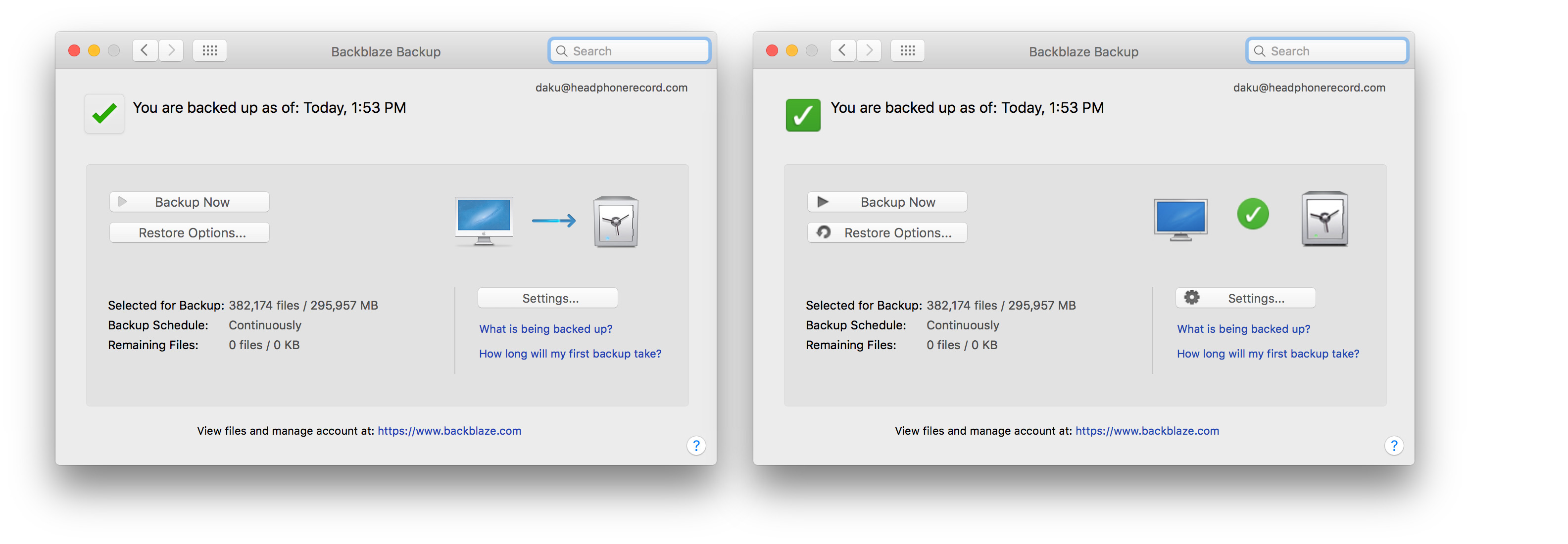Click 'What is being backed up?' in right window
Image resolution: width=1568 pixels, height=544 pixels.
1244,328
